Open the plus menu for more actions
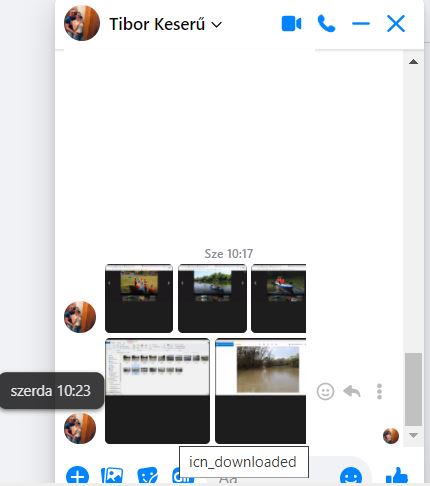430x486 pixels. (x=77, y=475)
